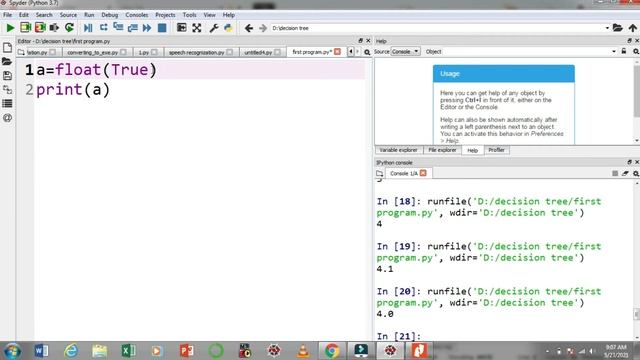Screen dimensions: 640x360
Task: Toggle fullscreen mode icon
Action: click(x=197, y=28)
